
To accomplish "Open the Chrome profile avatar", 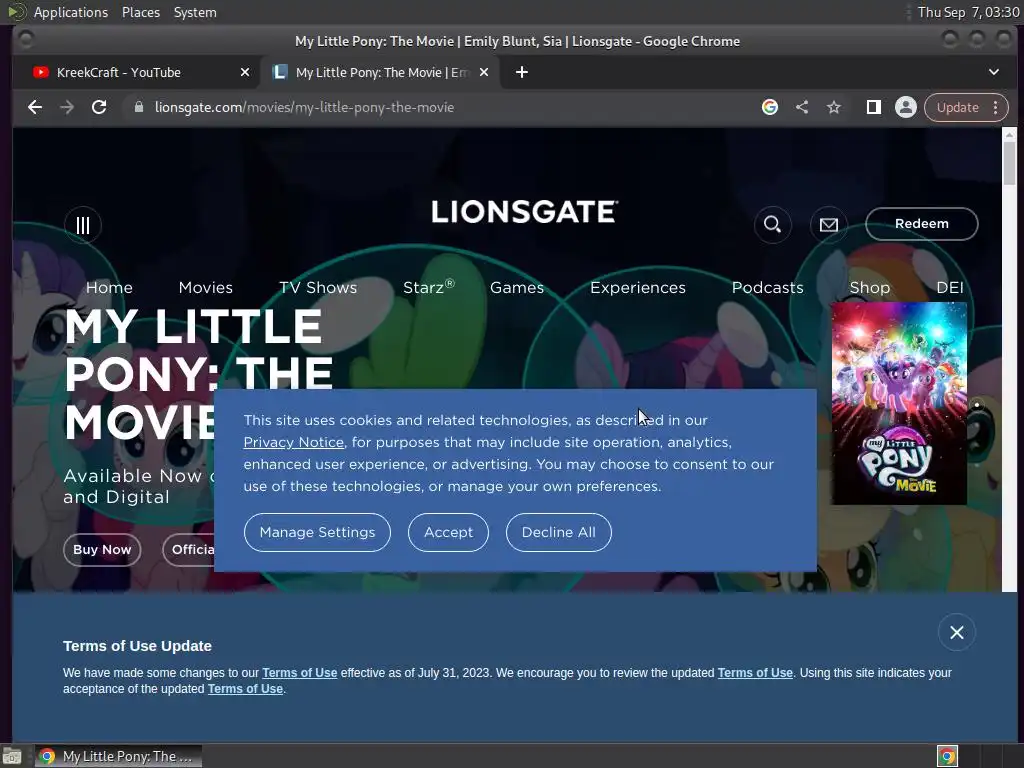I will [x=906, y=107].
